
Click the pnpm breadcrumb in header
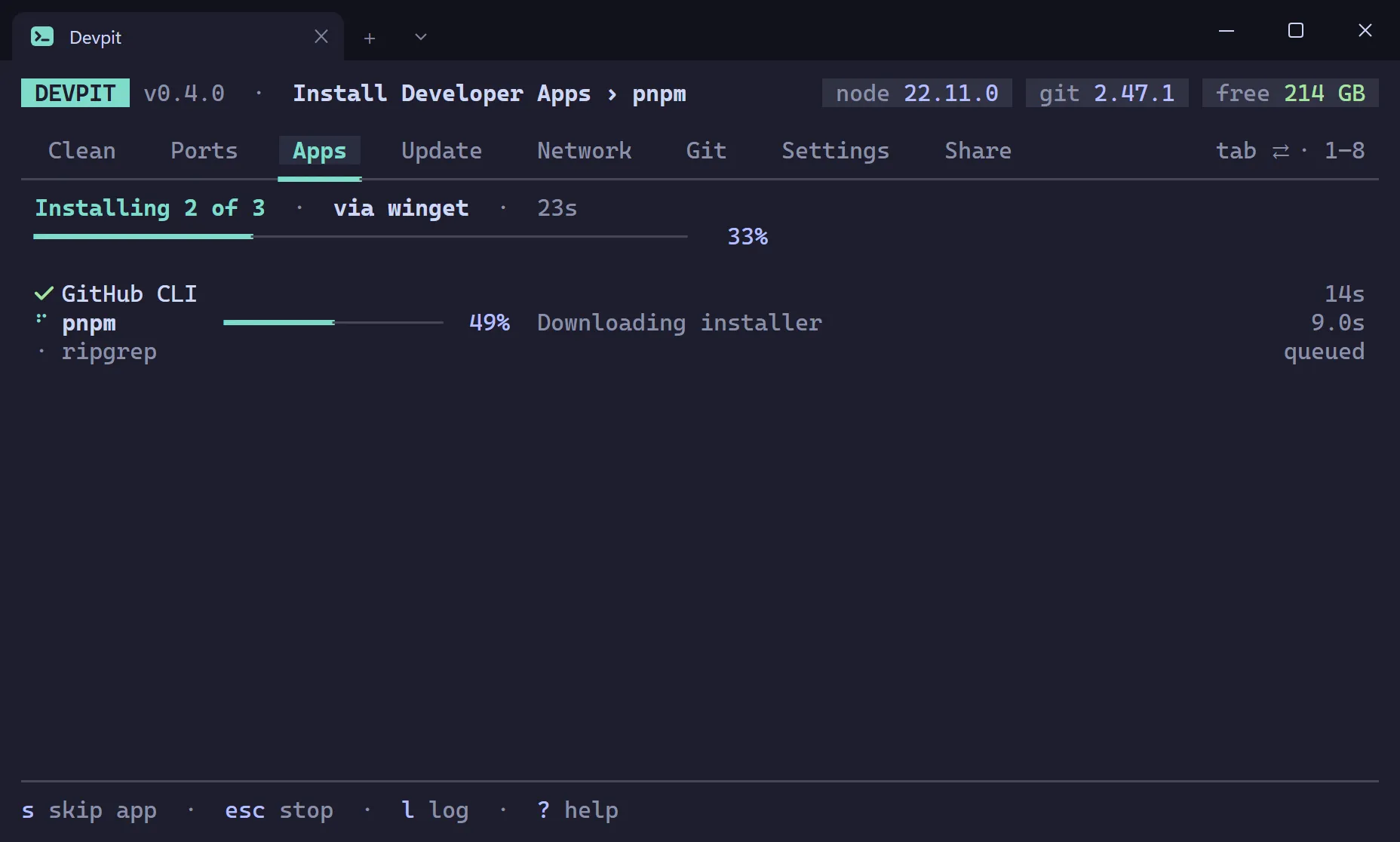659,94
